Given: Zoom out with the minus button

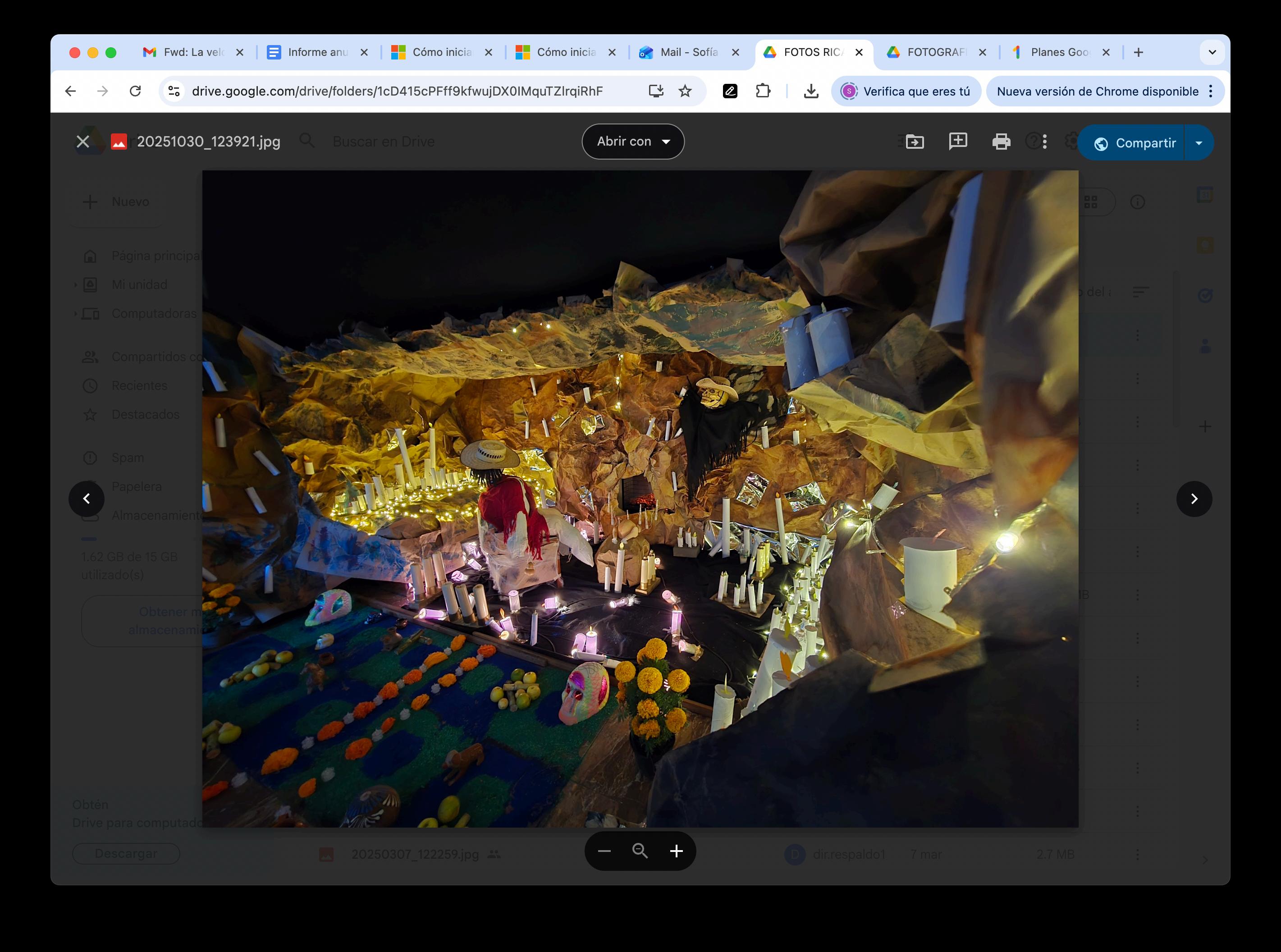Looking at the screenshot, I should pos(604,851).
